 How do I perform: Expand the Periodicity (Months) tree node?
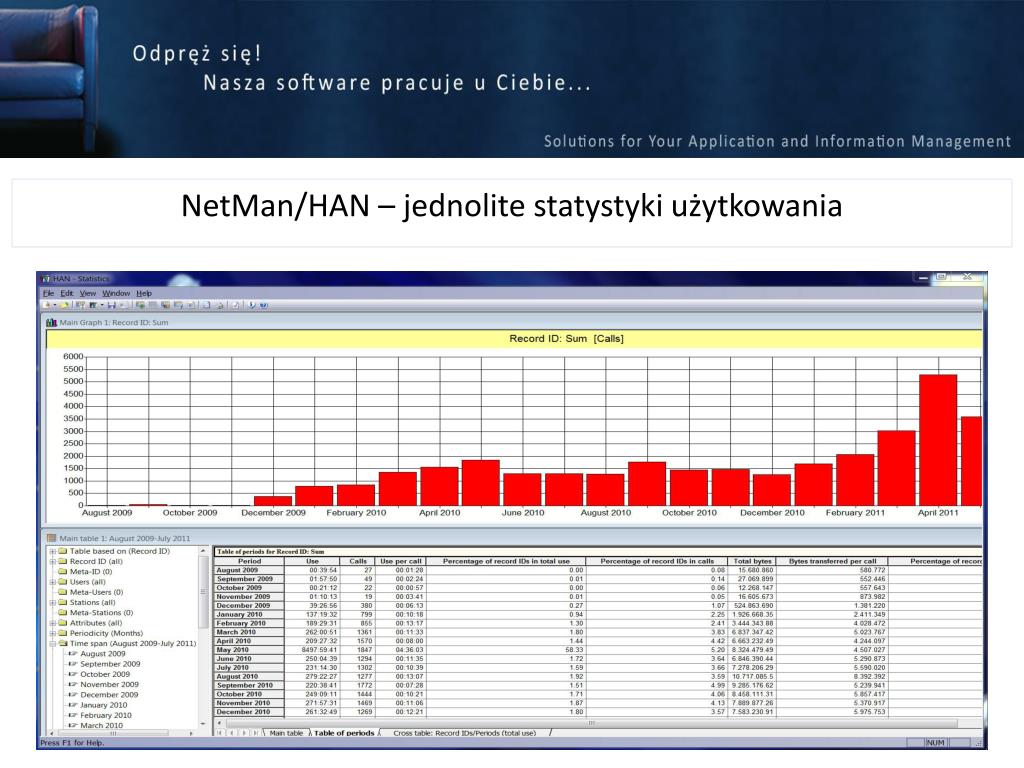click(52, 633)
